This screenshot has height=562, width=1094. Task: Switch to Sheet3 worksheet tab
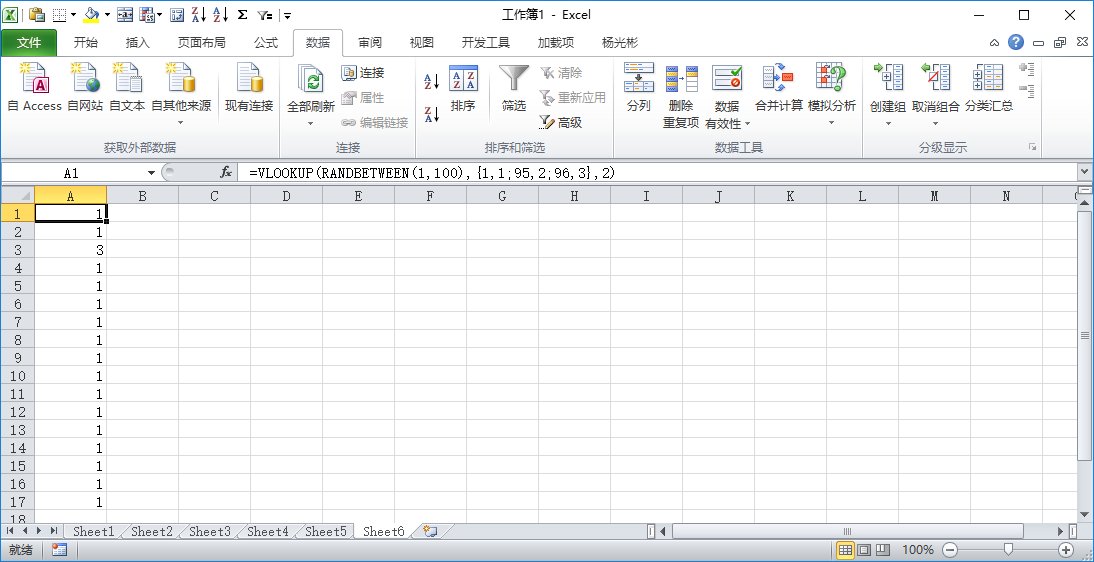point(209,532)
